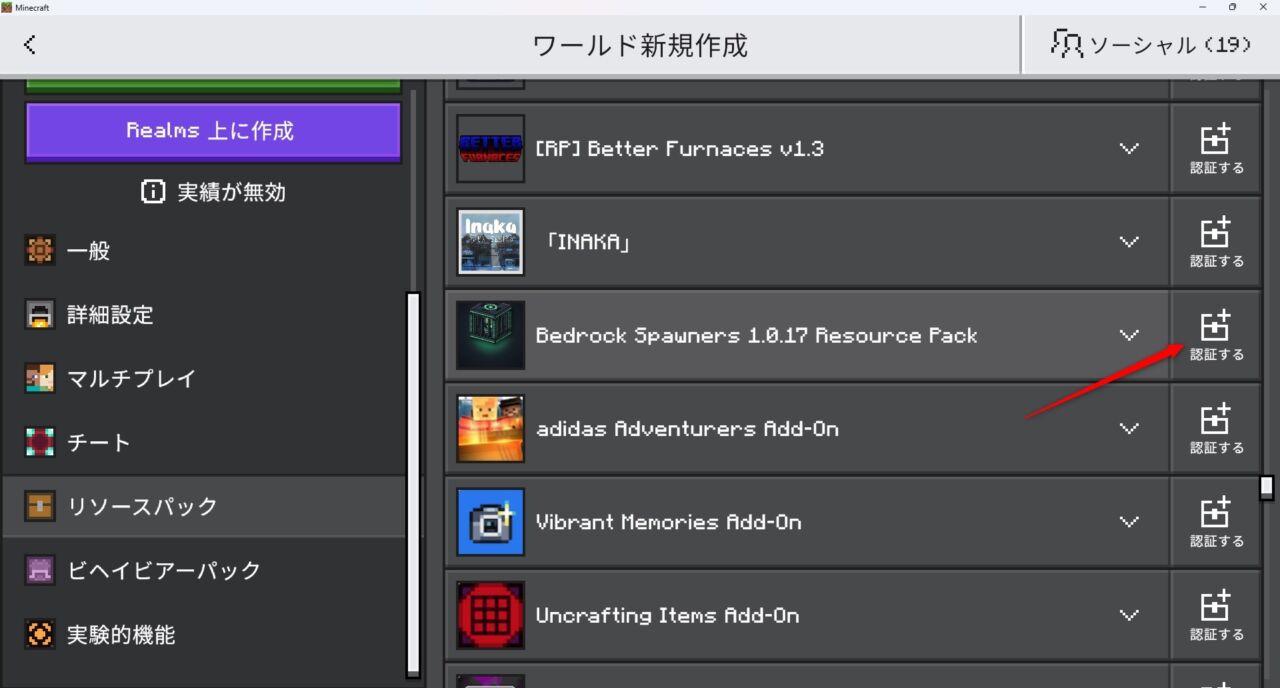Click the [RP] Better Furnaces v1.3 name
This screenshot has height=688, width=1280.
[679, 149]
